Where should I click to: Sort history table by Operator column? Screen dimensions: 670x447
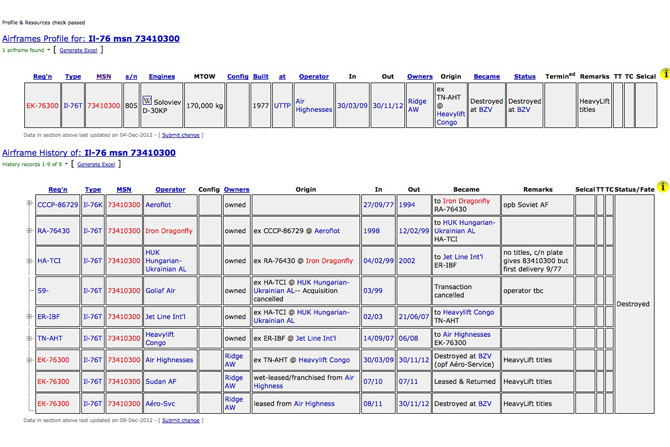click(x=170, y=189)
